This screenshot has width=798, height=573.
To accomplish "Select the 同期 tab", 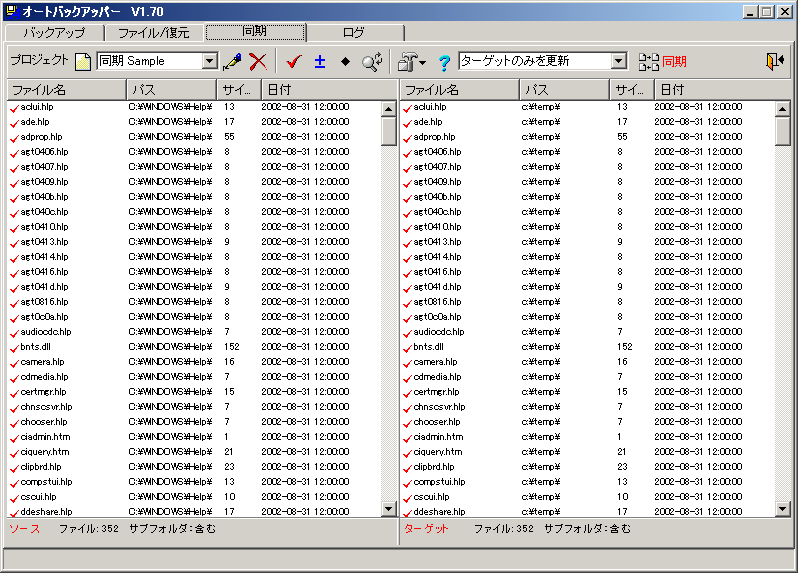I will click(x=255, y=32).
